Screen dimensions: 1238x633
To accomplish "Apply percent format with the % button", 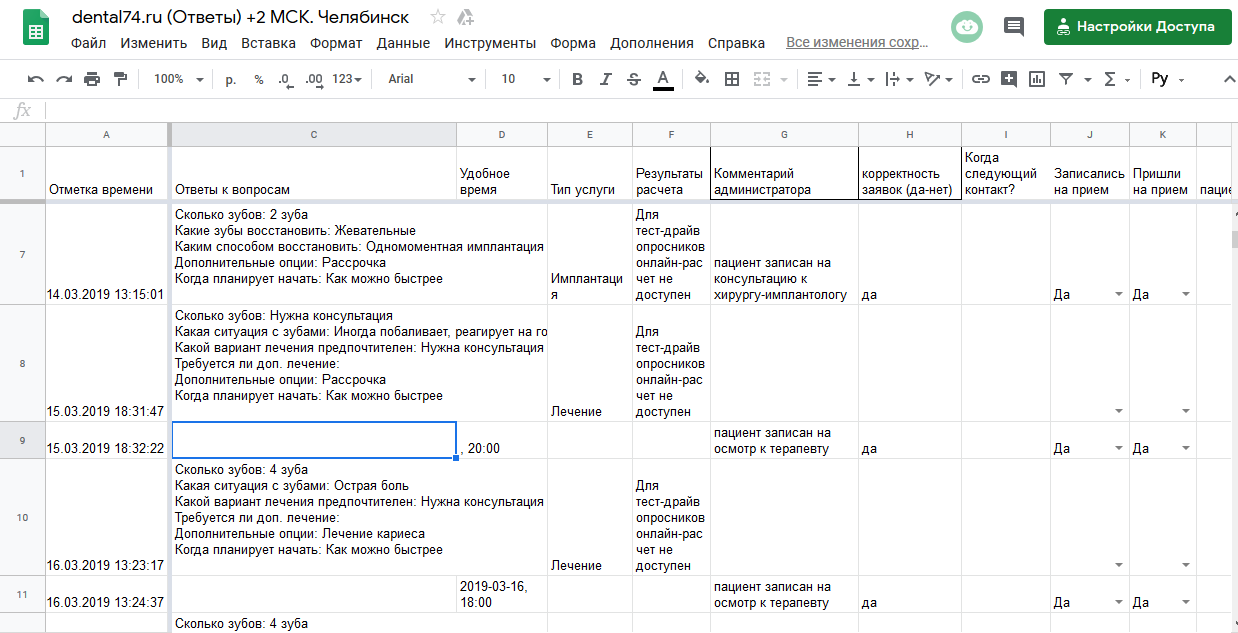I will [258, 79].
